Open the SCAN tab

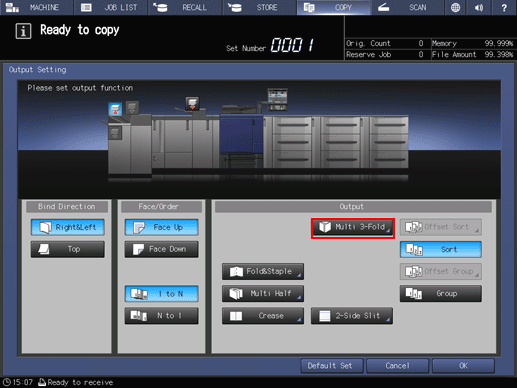tap(408, 7)
